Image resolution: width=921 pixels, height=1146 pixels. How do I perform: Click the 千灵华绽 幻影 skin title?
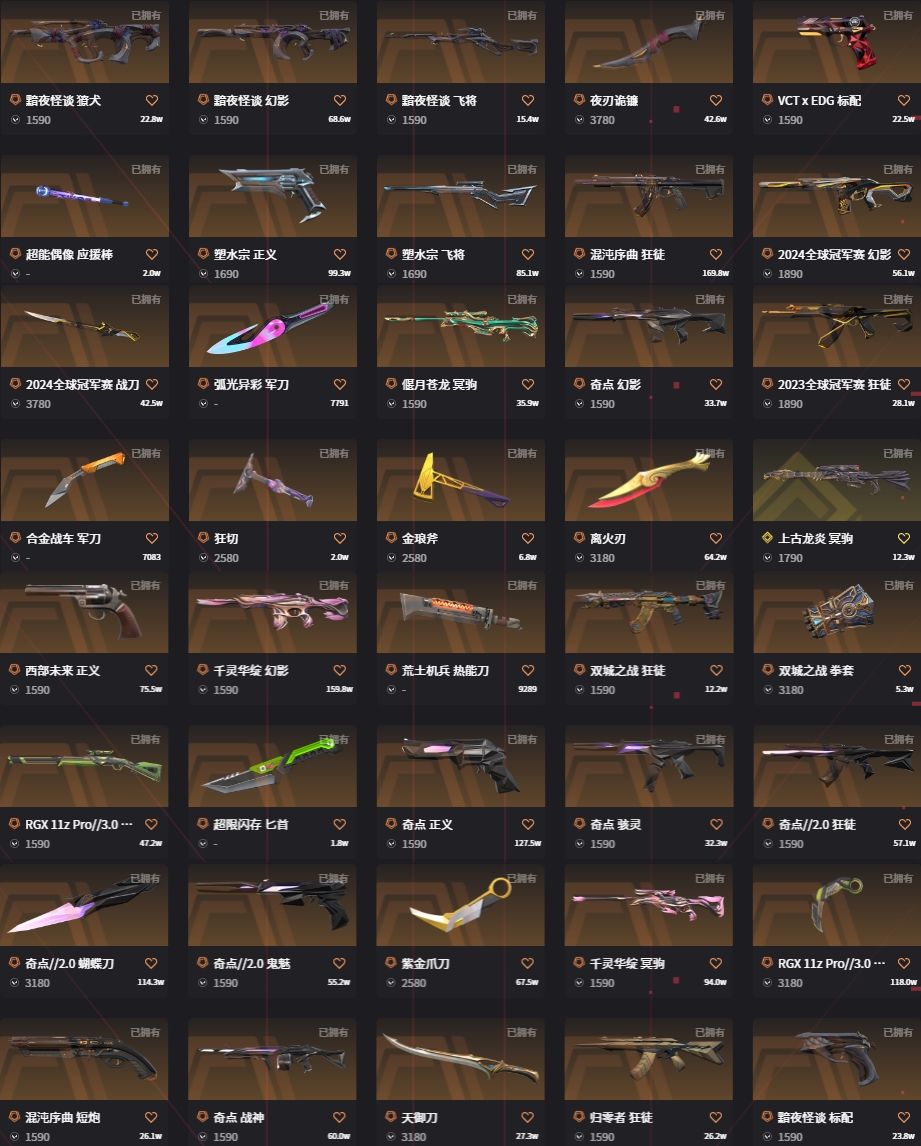point(251,670)
